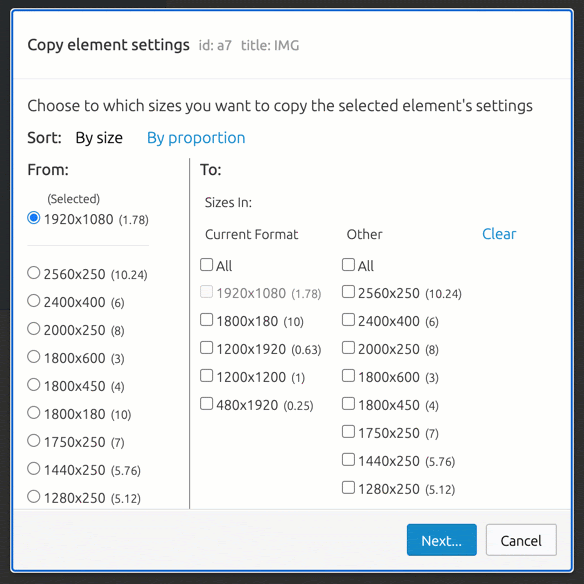Enable the 1800x180 checkbox in Current Format
The image size is (584, 584).
(x=206, y=320)
